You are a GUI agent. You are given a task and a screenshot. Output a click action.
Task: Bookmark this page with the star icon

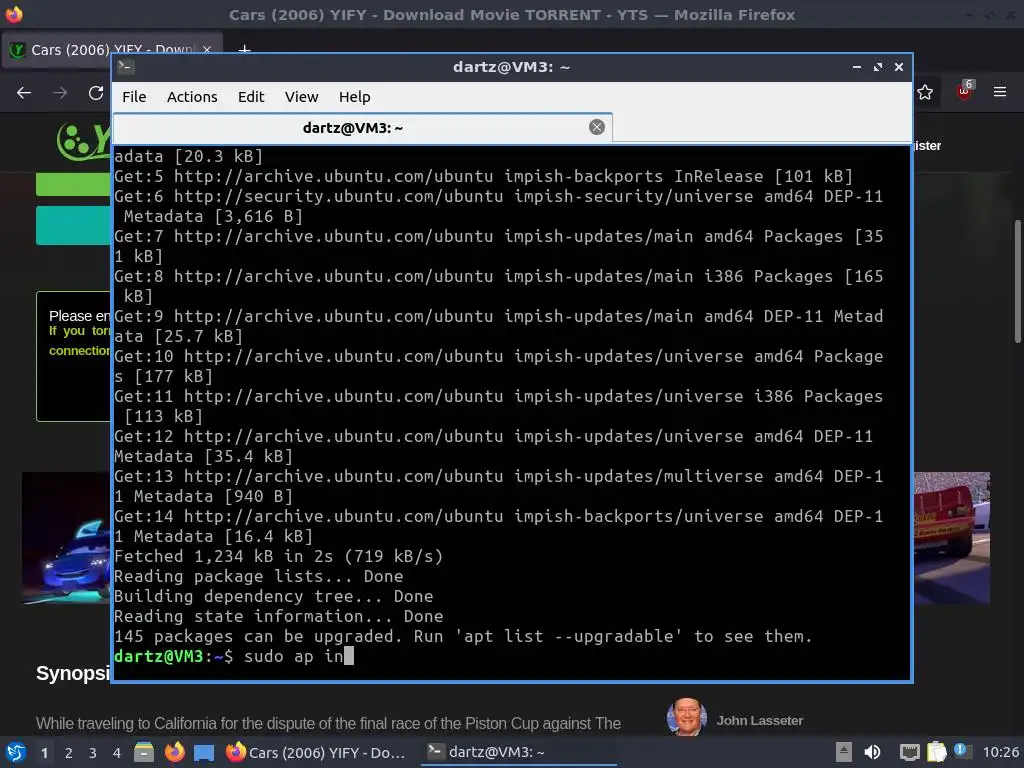coord(925,93)
